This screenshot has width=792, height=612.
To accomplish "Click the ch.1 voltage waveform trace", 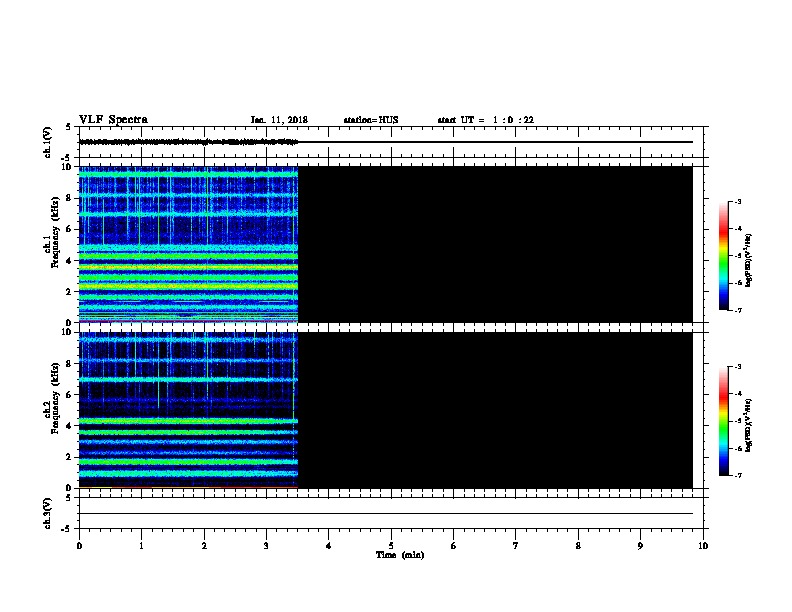I will pyautogui.click(x=188, y=142).
